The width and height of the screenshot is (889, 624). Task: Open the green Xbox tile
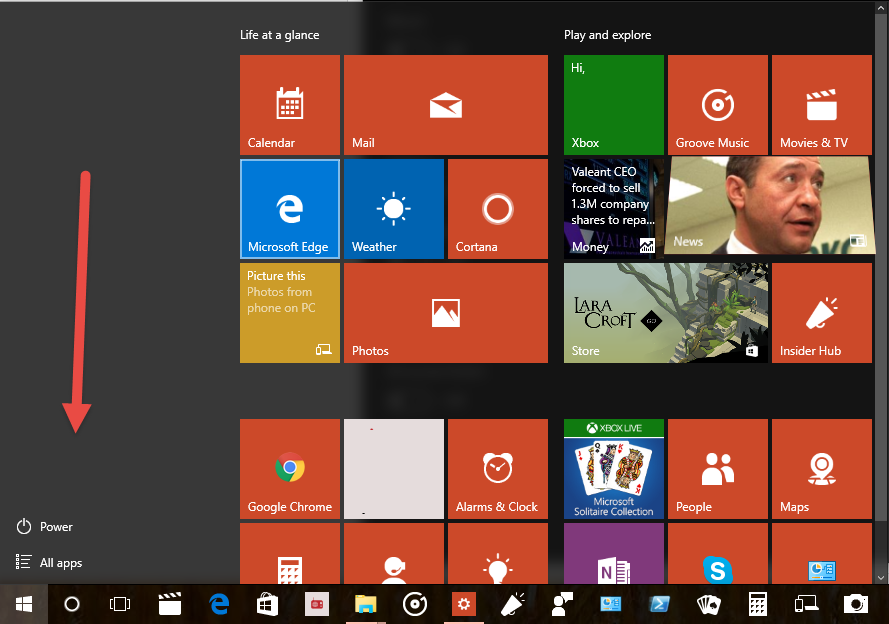tap(613, 105)
